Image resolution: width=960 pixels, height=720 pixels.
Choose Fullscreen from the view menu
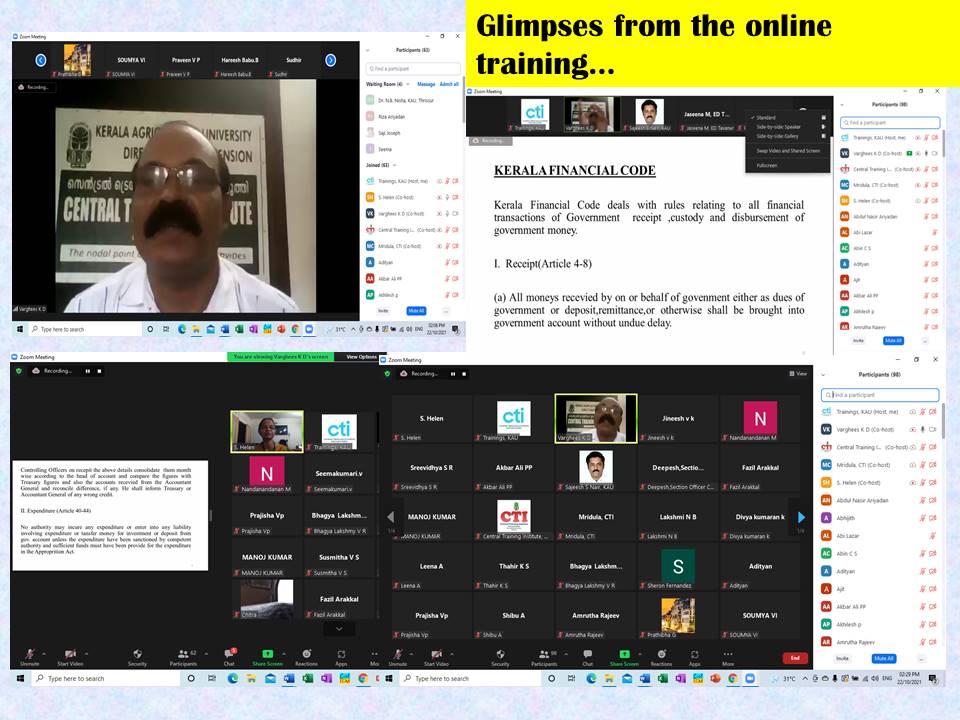click(x=787, y=165)
